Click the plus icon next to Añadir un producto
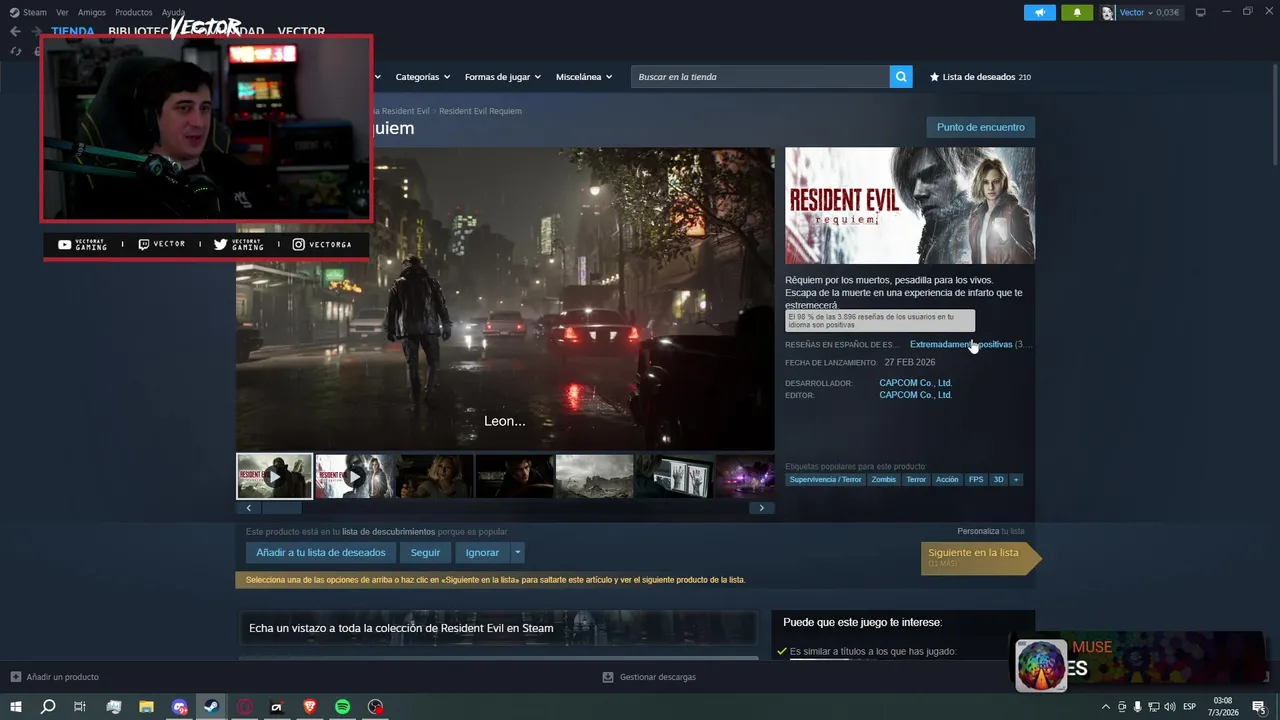Viewport: 1280px width, 720px height. click(15, 677)
